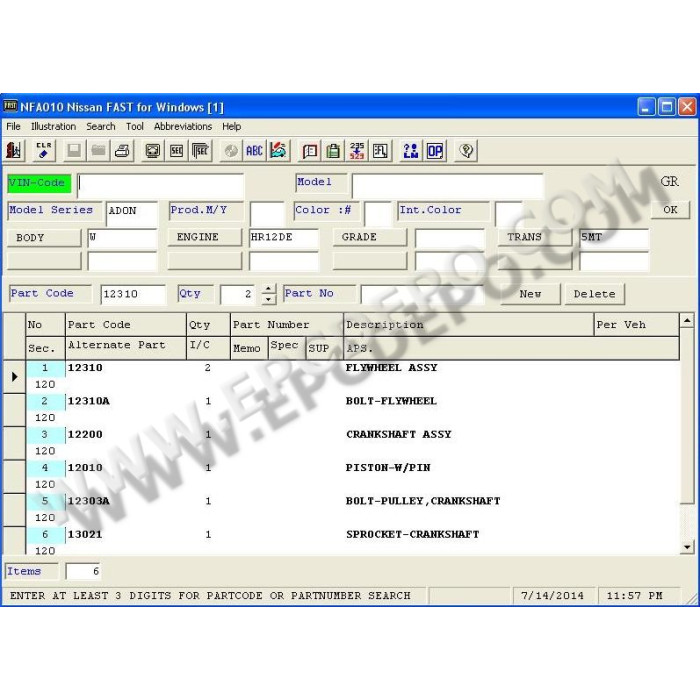Click the ENGINE value field HR12DE
This screenshot has width=700, height=700.
click(x=283, y=238)
